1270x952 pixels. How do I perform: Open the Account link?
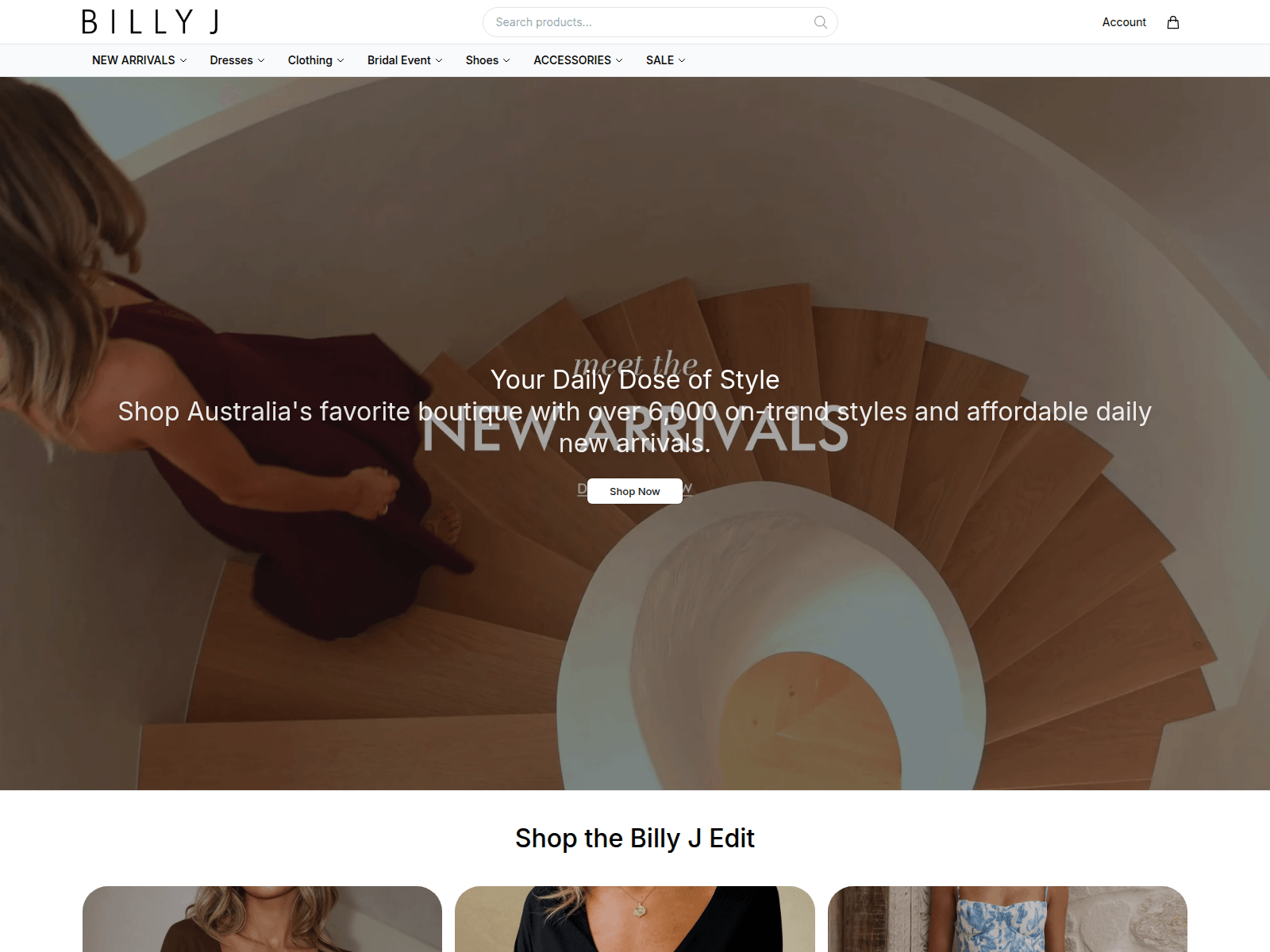[1124, 22]
